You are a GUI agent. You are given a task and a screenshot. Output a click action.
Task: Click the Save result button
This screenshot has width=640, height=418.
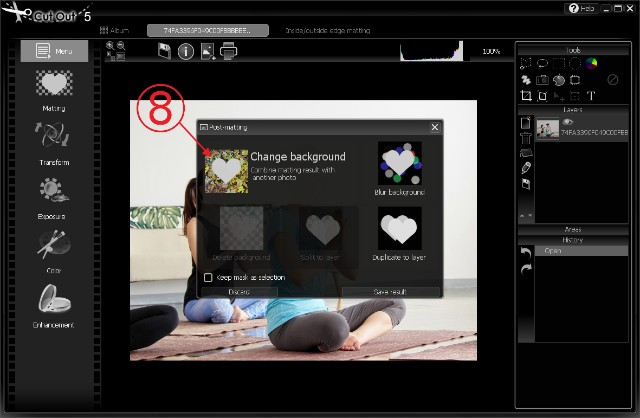pos(390,292)
